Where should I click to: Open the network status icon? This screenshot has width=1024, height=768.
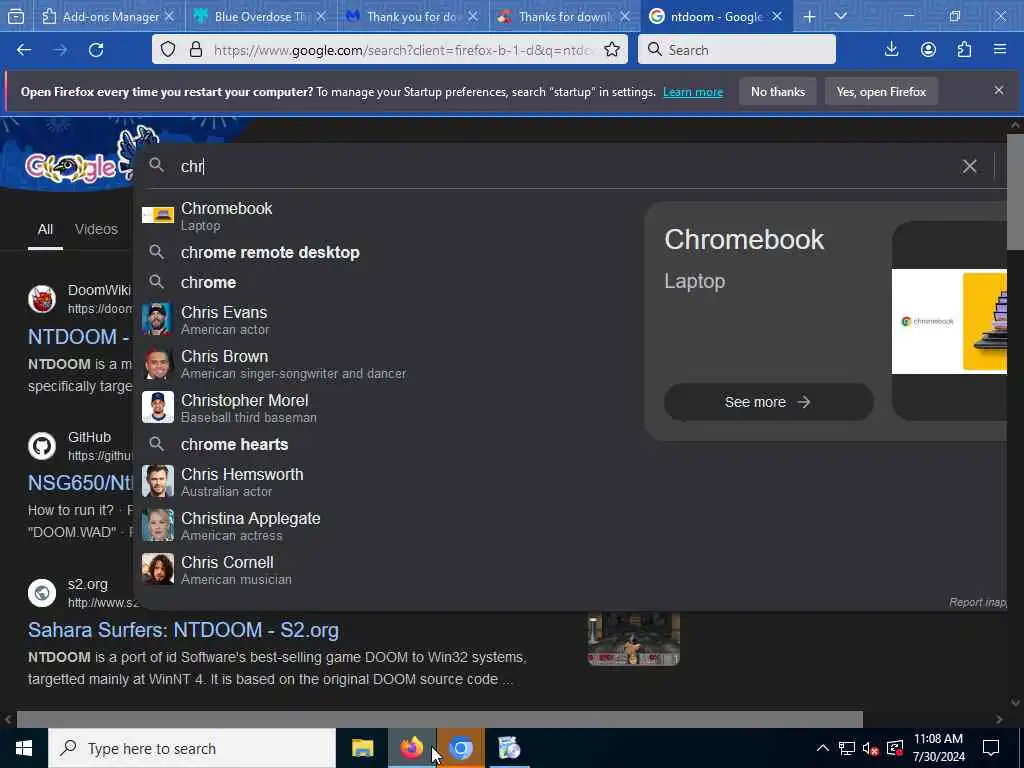(x=846, y=748)
